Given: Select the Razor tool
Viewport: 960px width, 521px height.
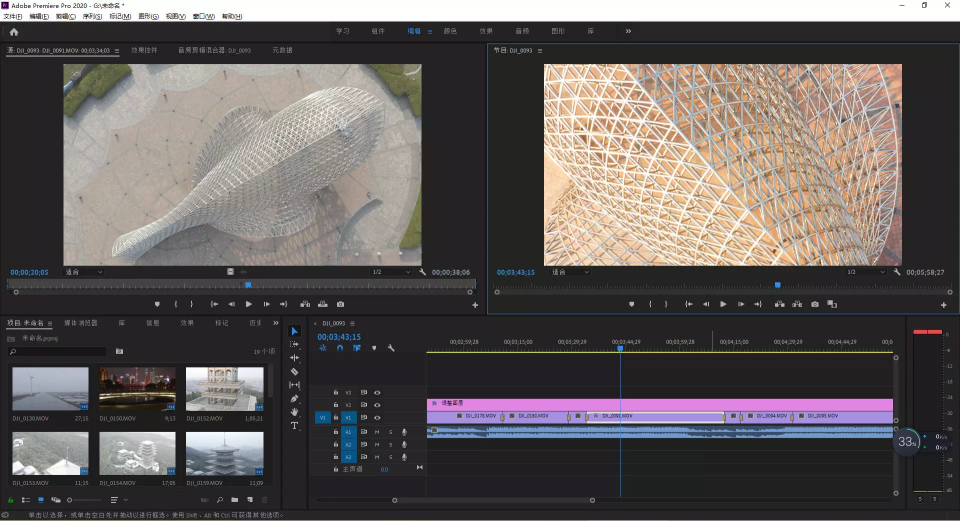Looking at the screenshot, I should point(294,371).
